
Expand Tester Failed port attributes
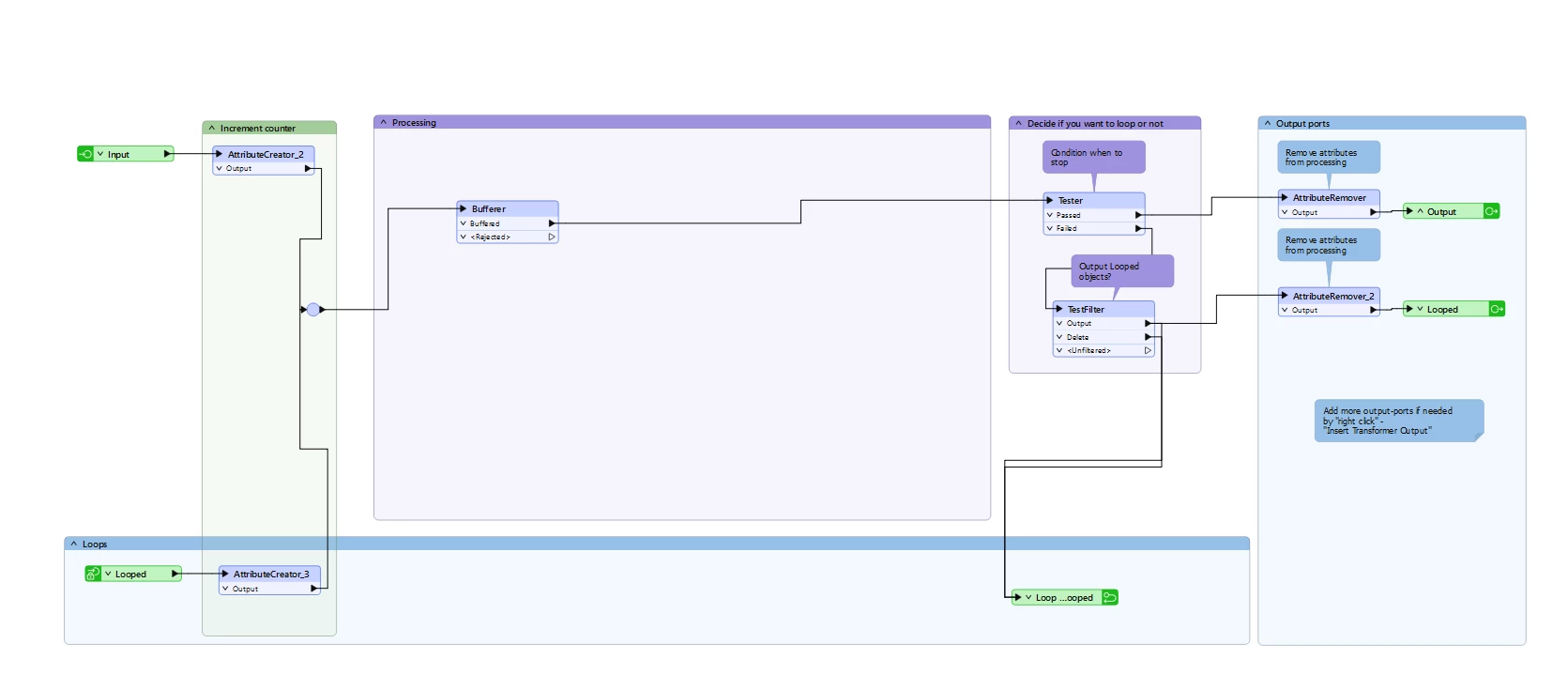click(1049, 228)
